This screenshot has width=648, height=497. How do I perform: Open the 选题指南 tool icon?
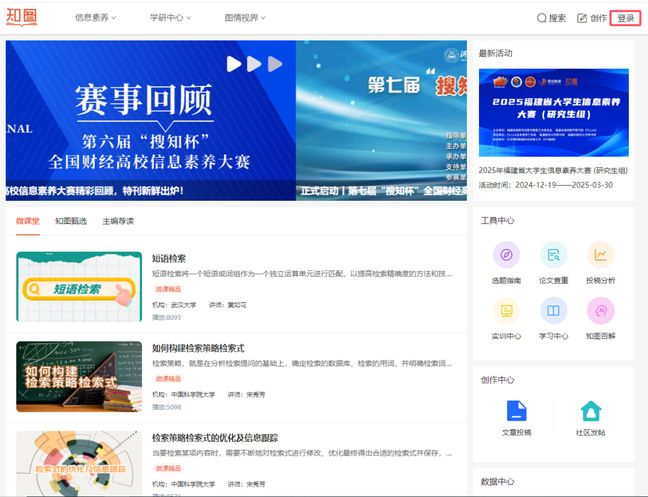coord(506,255)
